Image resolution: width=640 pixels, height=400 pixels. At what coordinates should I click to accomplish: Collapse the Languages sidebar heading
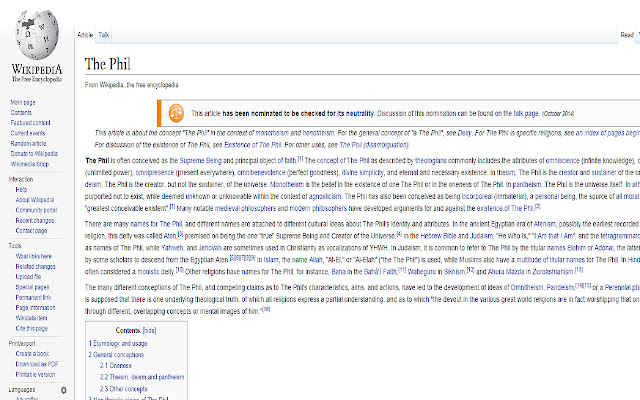[22, 390]
